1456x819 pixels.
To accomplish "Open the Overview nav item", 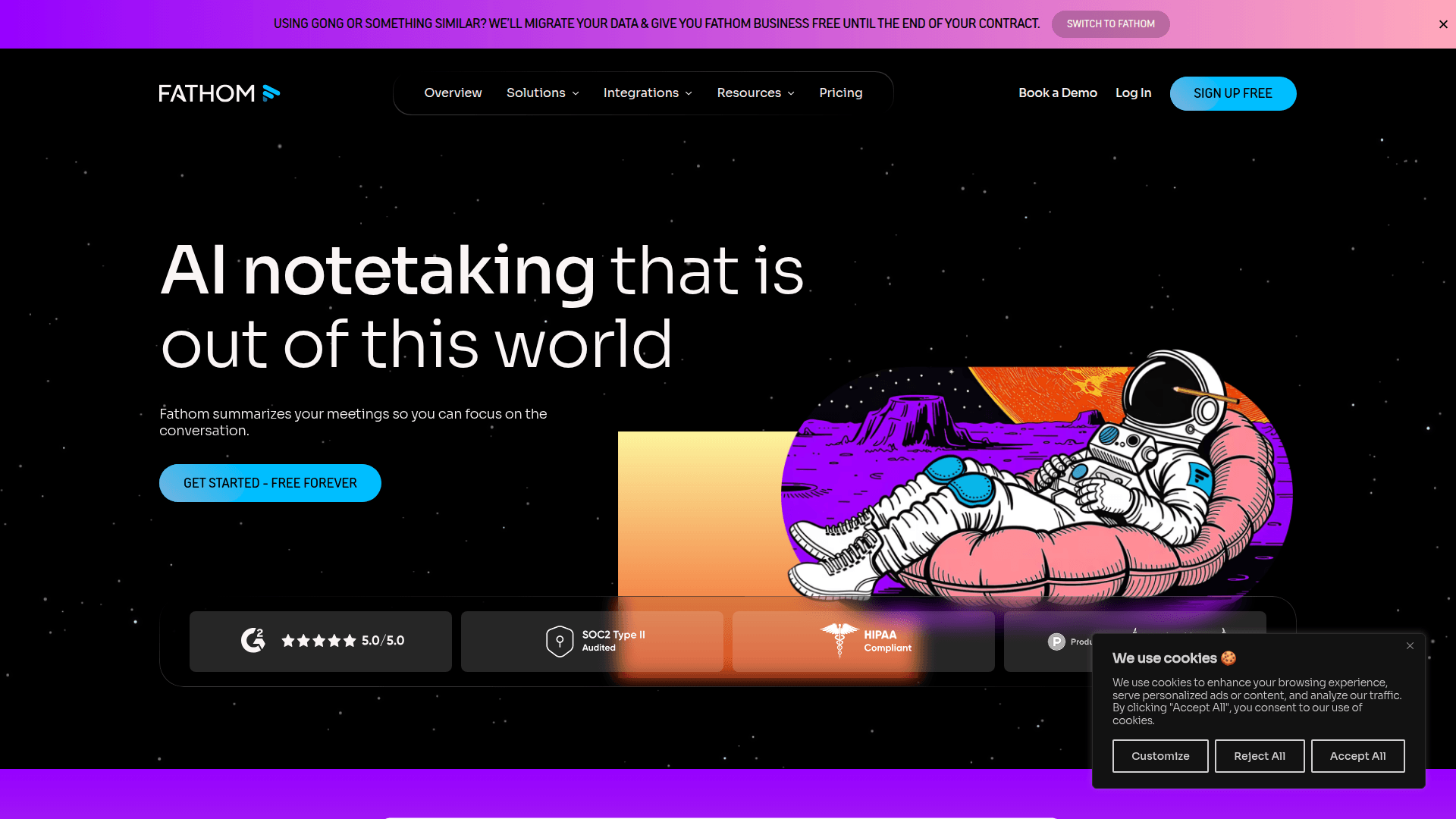I will (453, 93).
